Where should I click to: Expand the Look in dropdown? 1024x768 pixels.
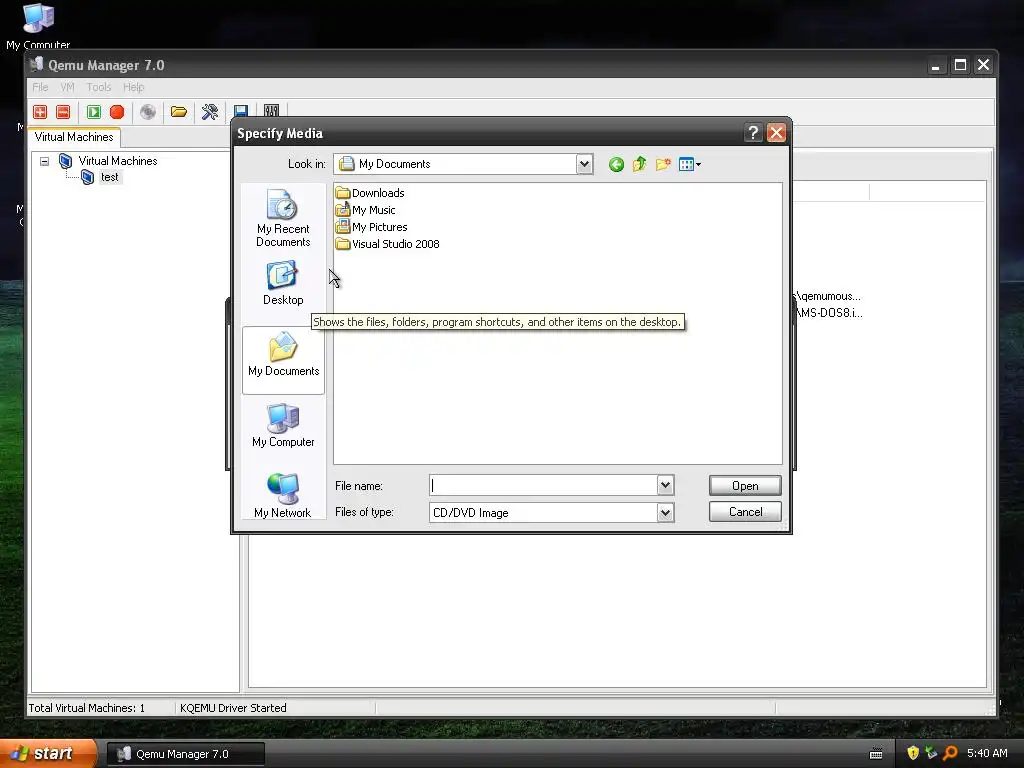584,165
